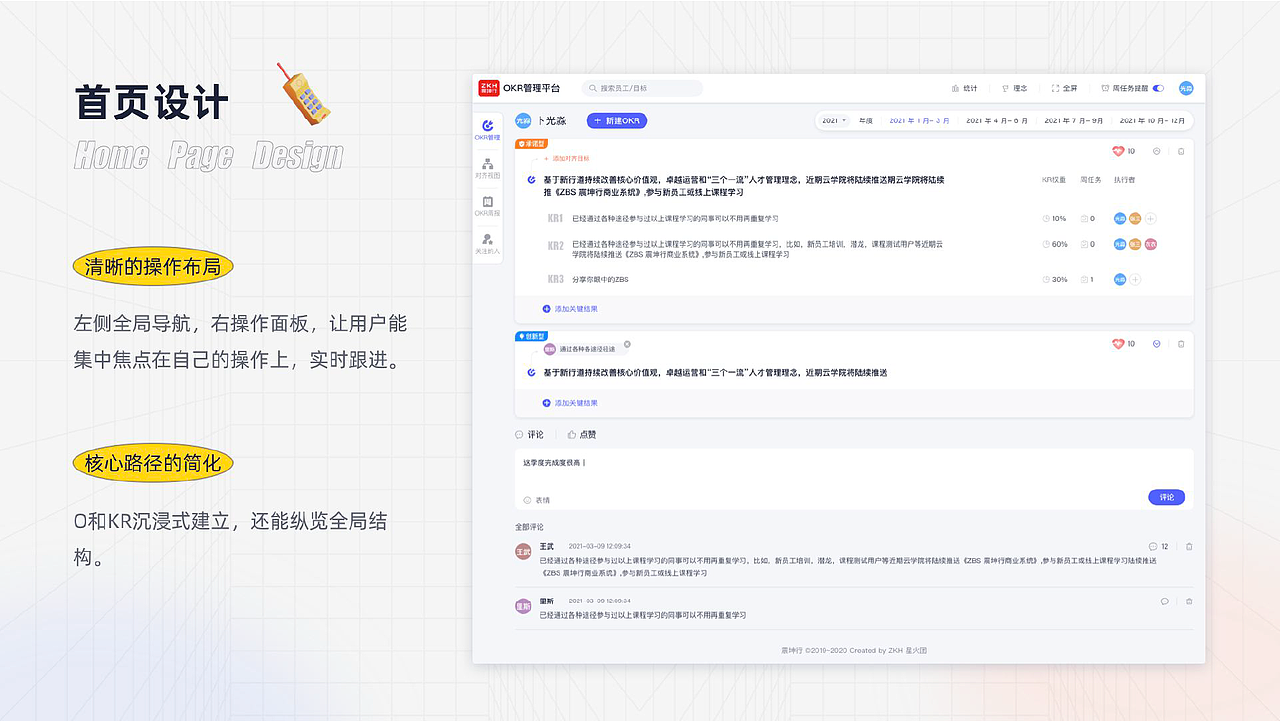The image size is (1280, 721).
Task: Collapse the 创新型 objective card
Action: 1156,343
